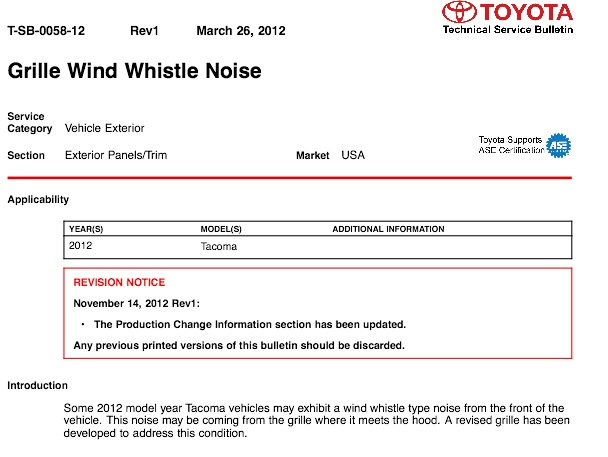Click the Introduction section heading
Viewport: 608px width, 457px height.
coord(38,386)
